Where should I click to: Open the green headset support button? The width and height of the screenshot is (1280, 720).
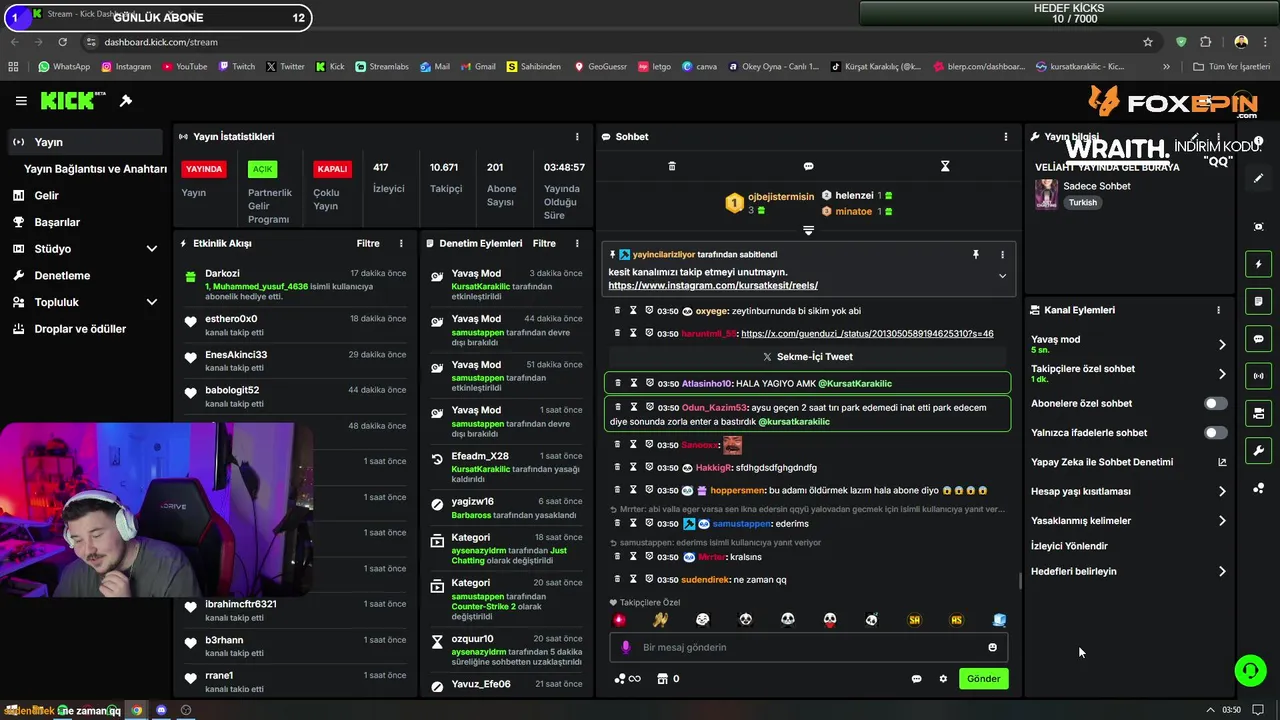coord(1250,671)
